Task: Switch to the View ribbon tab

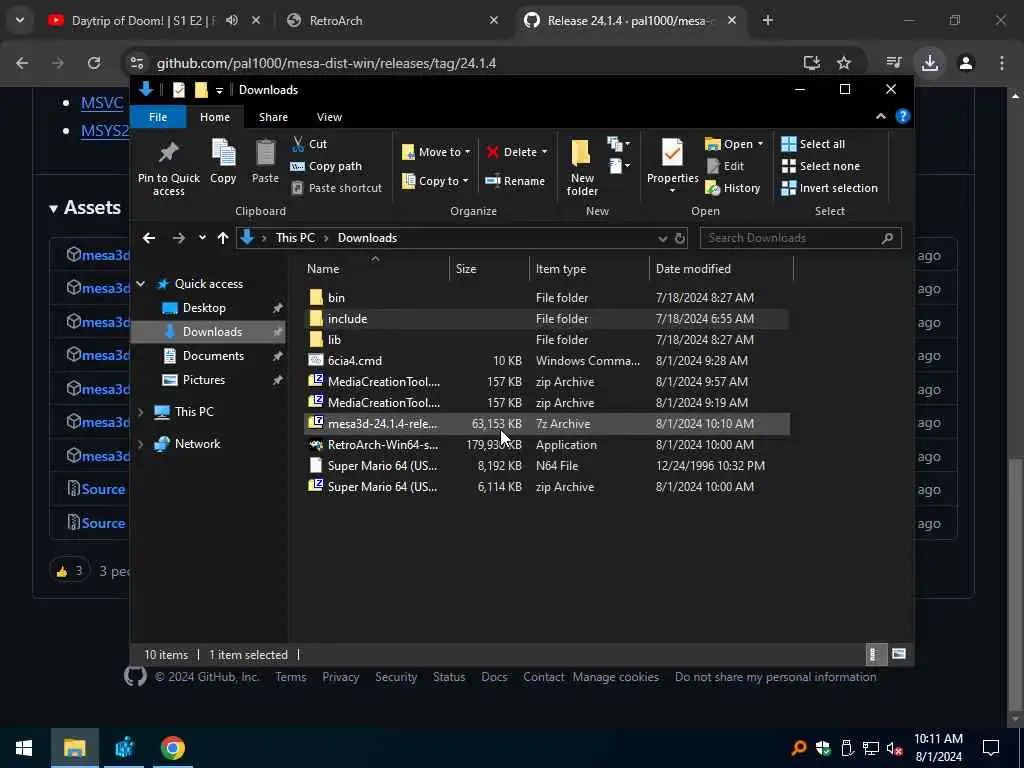Action: click(329, 117)
